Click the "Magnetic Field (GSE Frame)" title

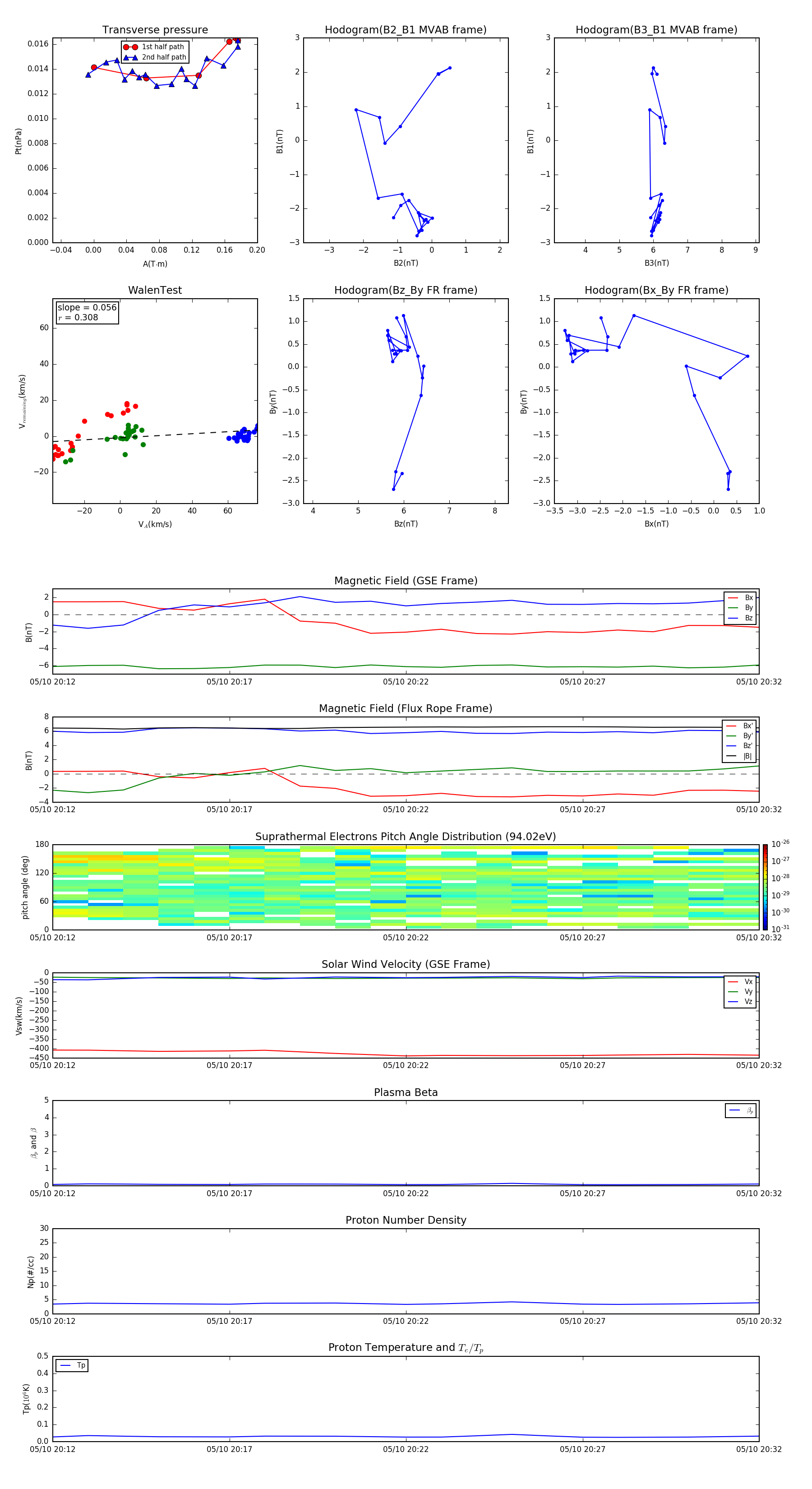[406, 581]
